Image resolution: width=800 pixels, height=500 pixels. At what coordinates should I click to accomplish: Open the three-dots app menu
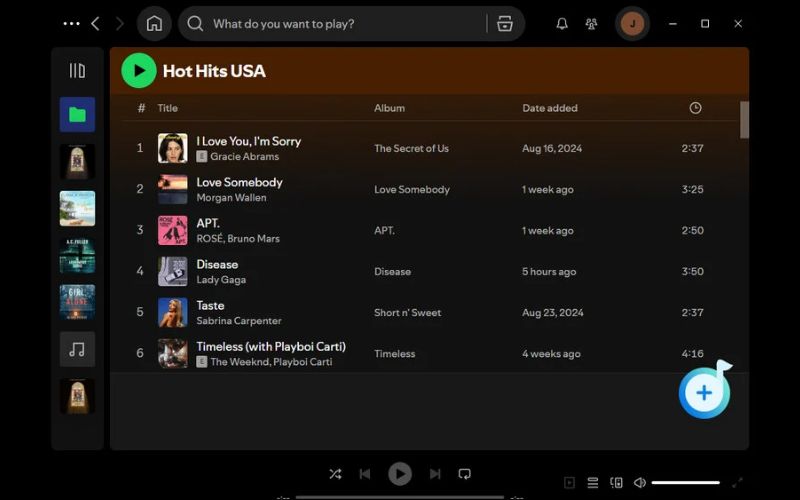tap(71, 24)
